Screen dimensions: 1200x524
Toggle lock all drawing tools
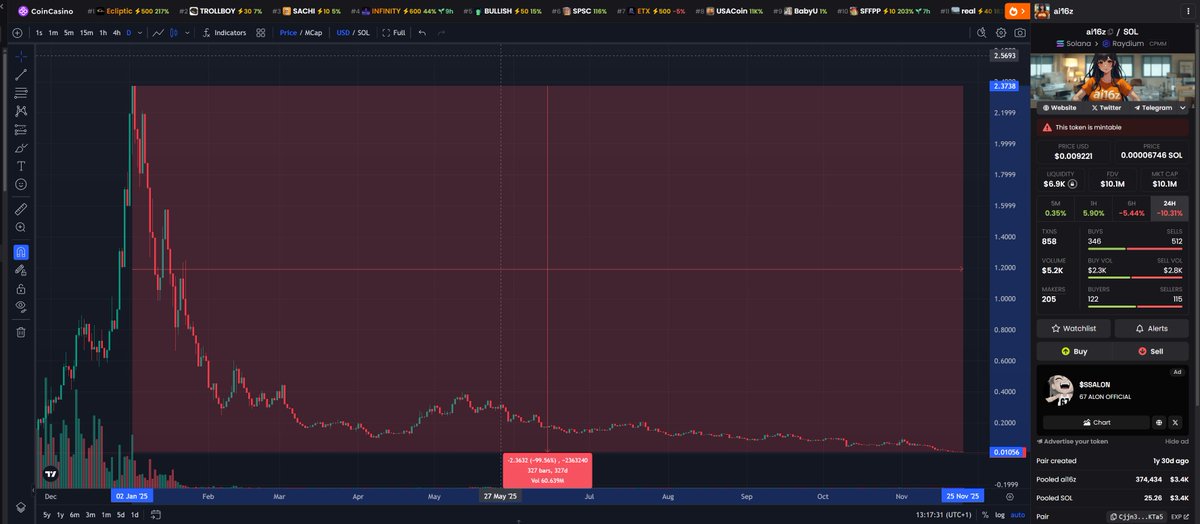pos(21,288)
